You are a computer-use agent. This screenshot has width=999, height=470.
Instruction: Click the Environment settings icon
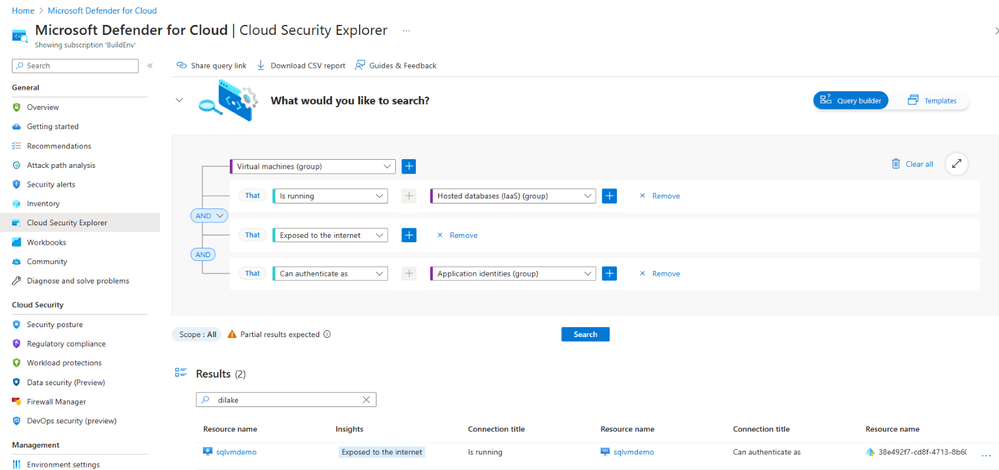[x=17, y=465]
